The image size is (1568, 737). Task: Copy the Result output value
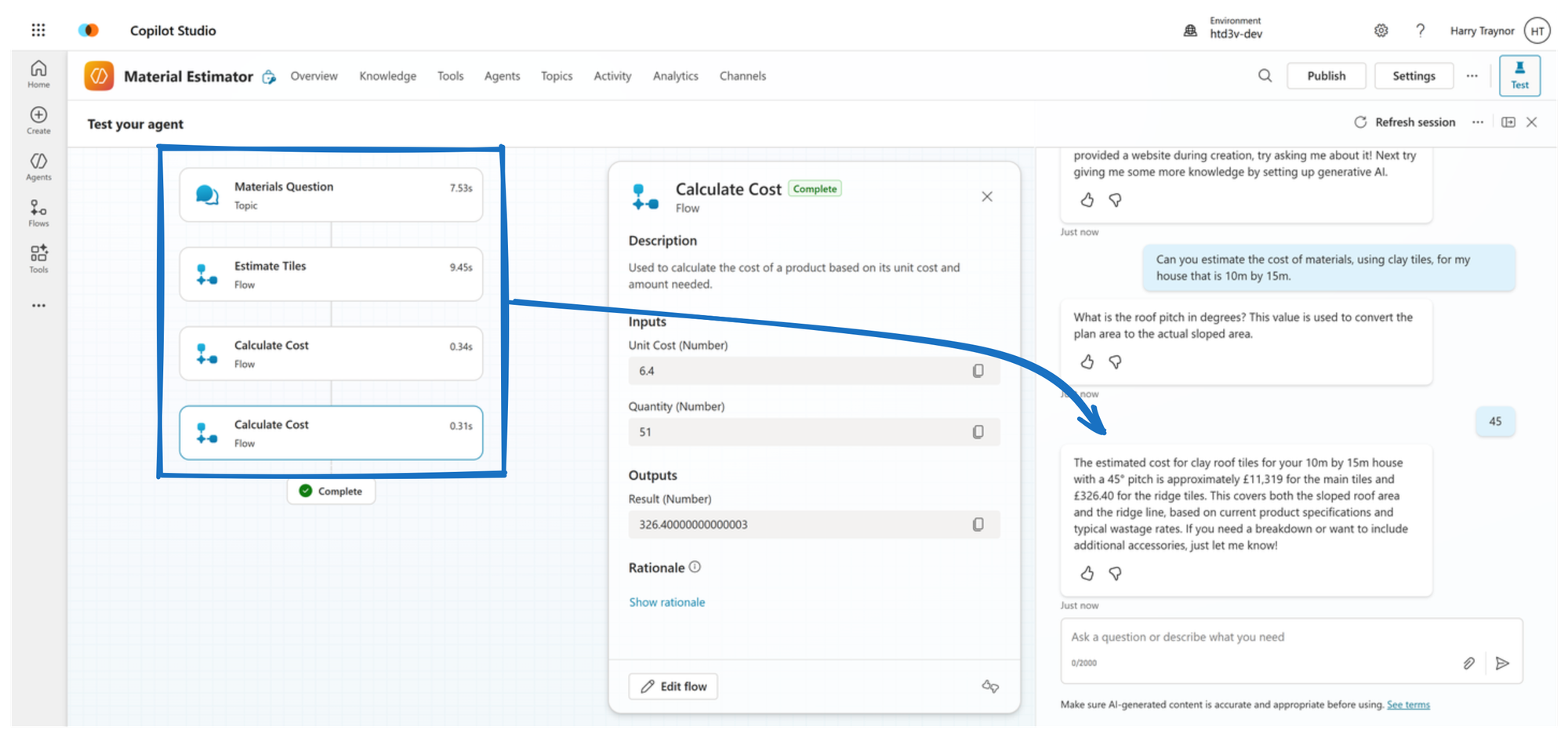click(x=978, y=525)
